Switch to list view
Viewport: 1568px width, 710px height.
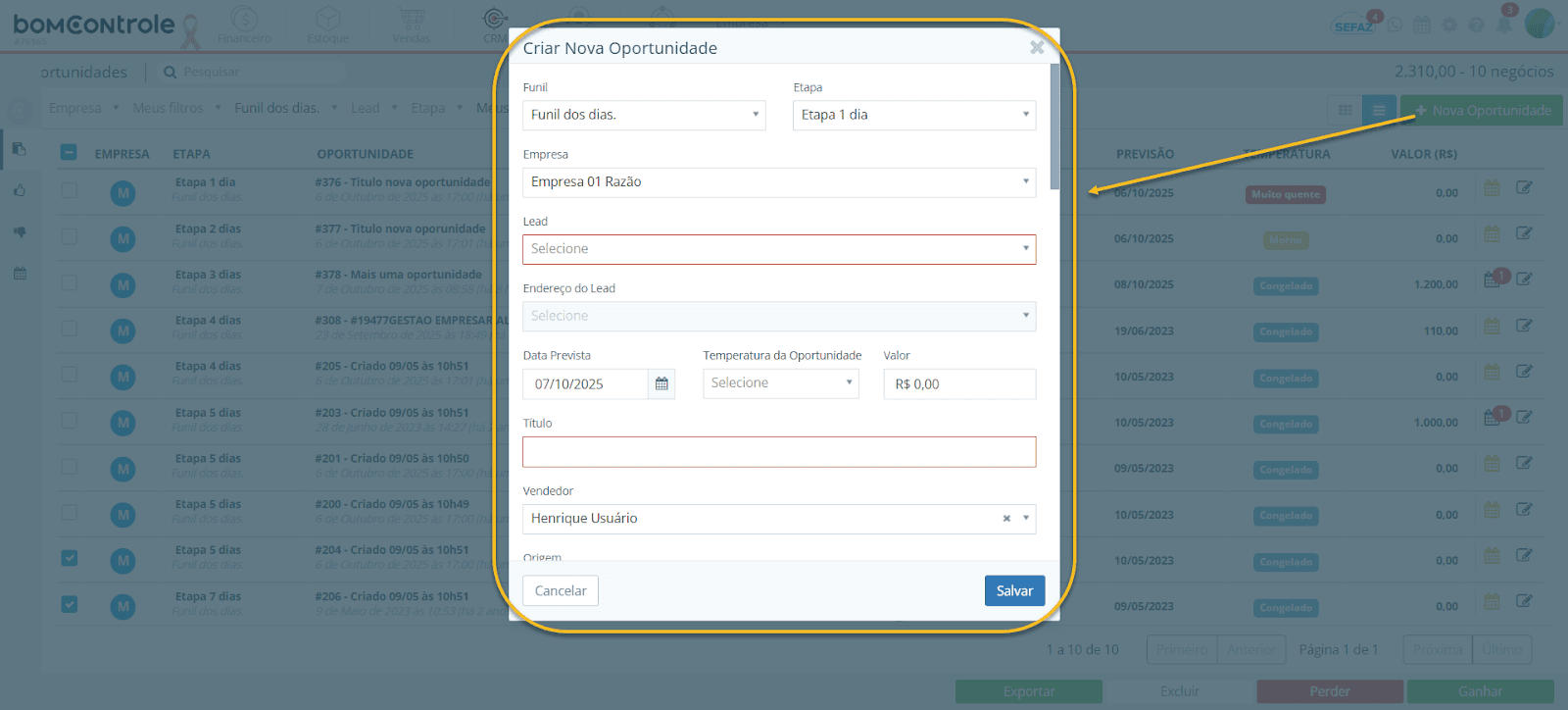click(x=1379, y=111)
